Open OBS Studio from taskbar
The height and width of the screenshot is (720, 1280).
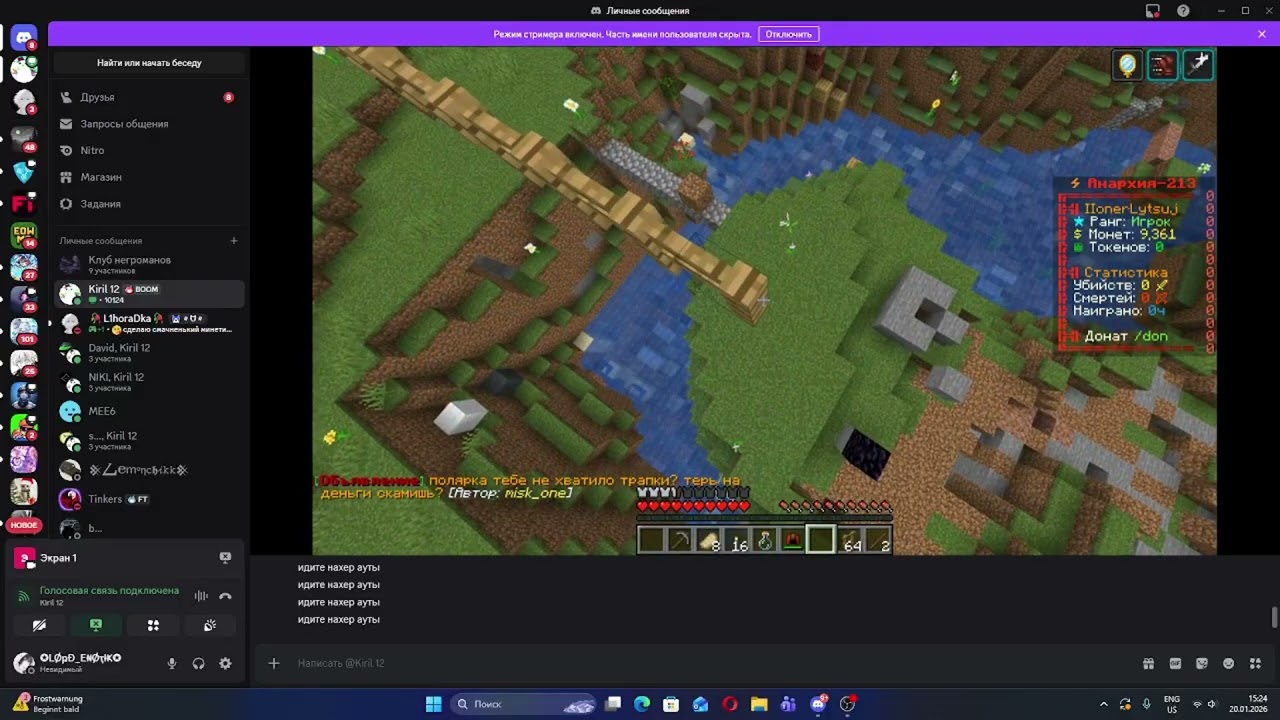point(848,704)
